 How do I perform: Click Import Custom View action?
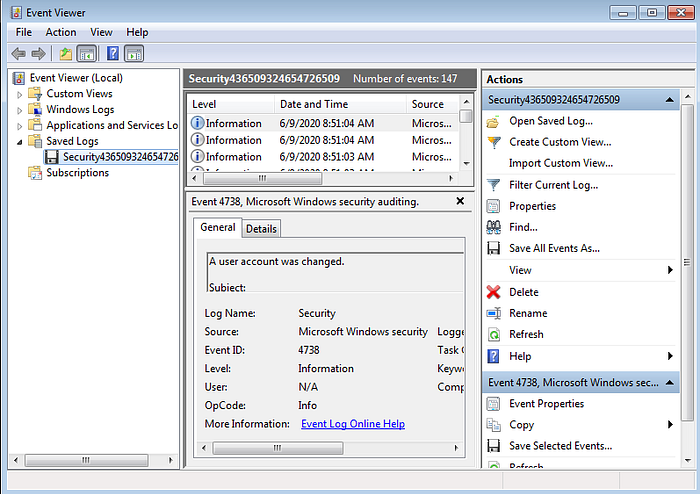(561, 163)
